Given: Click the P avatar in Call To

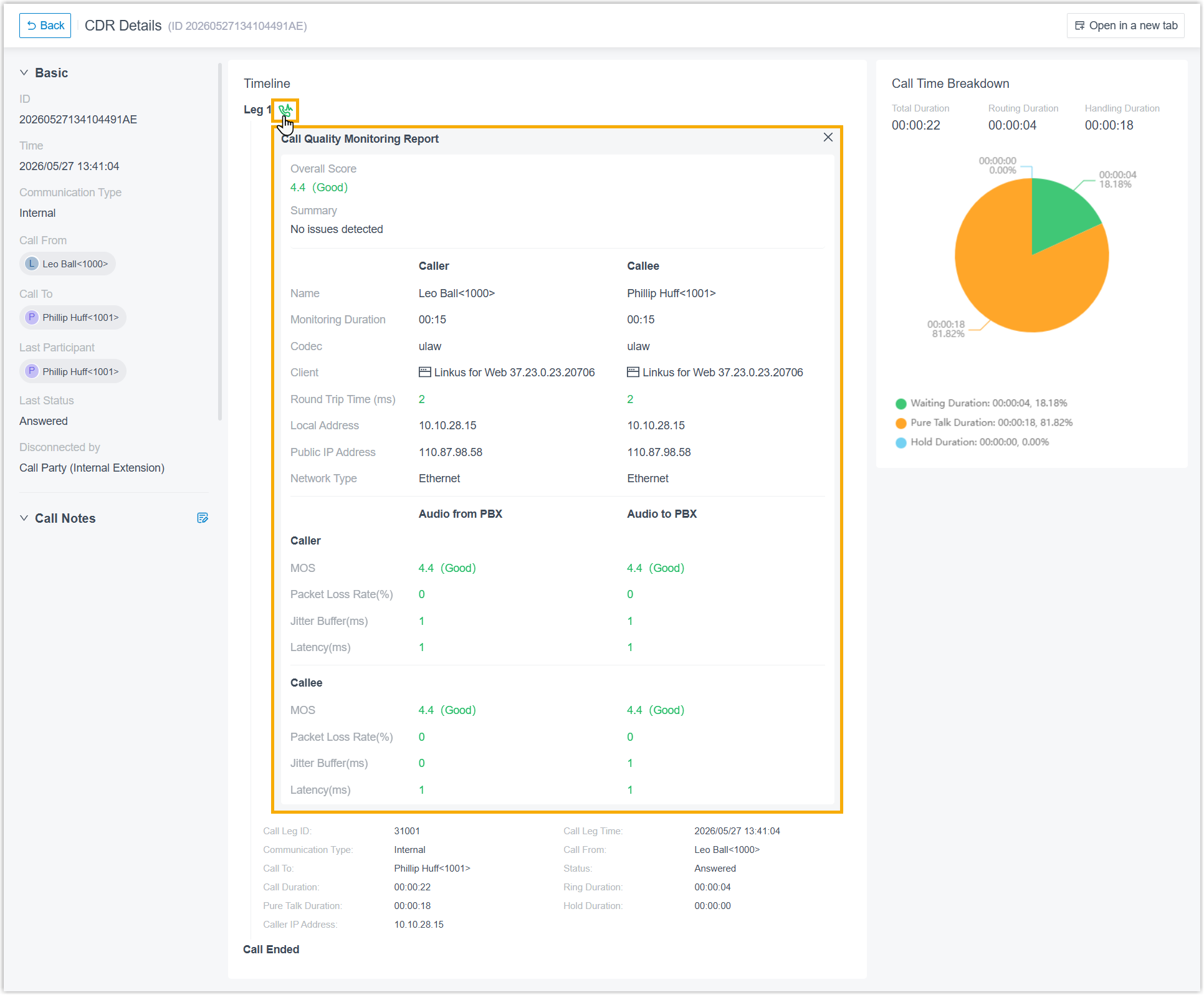Looking at the screenshot, I should (32, 317).
